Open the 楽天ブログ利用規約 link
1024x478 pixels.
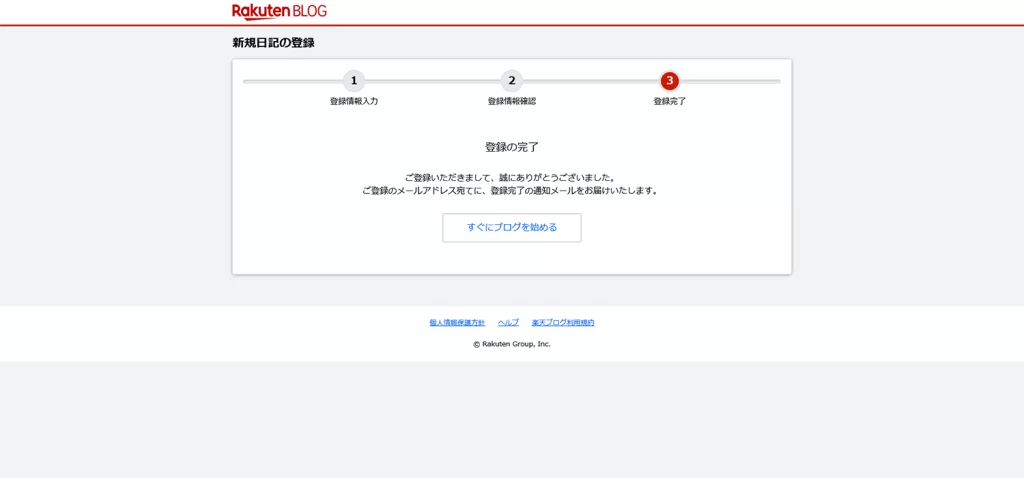563,323
